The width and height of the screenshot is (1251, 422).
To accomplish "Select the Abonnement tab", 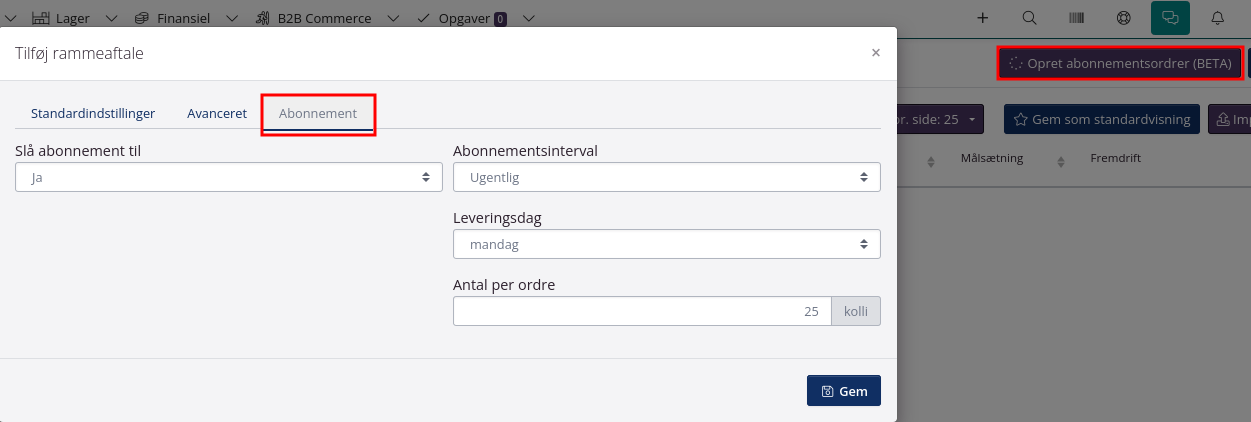I will pyautogui.click(x=318, y=114).
